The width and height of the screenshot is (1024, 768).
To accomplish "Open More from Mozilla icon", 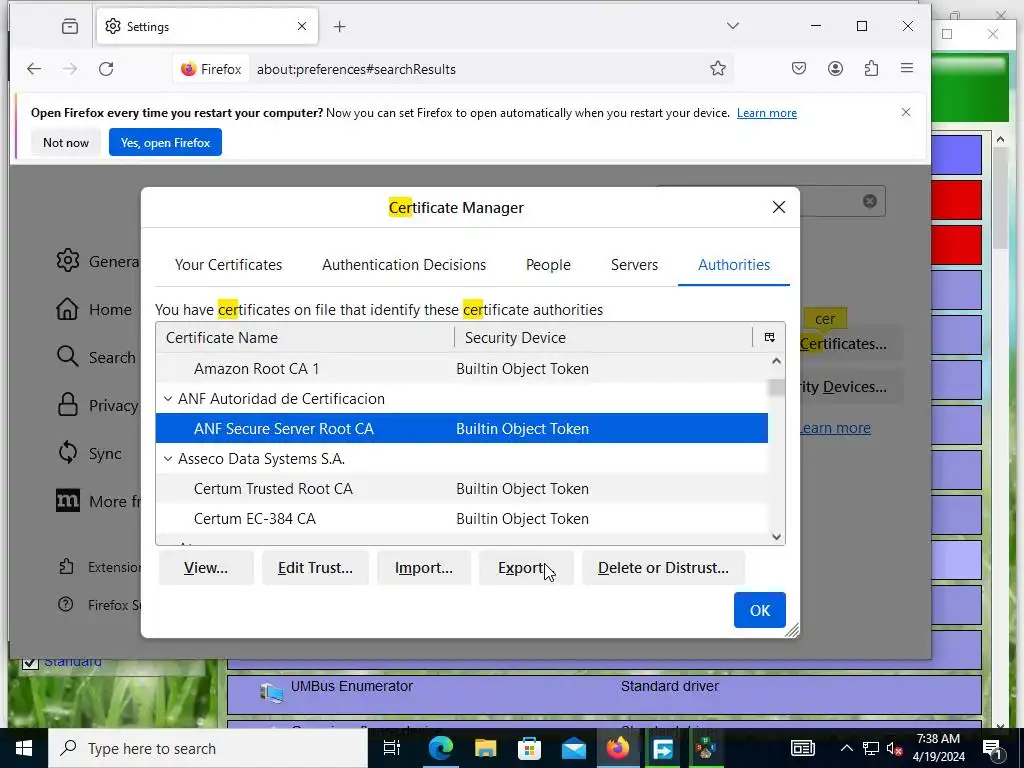I will click(67, 501).
